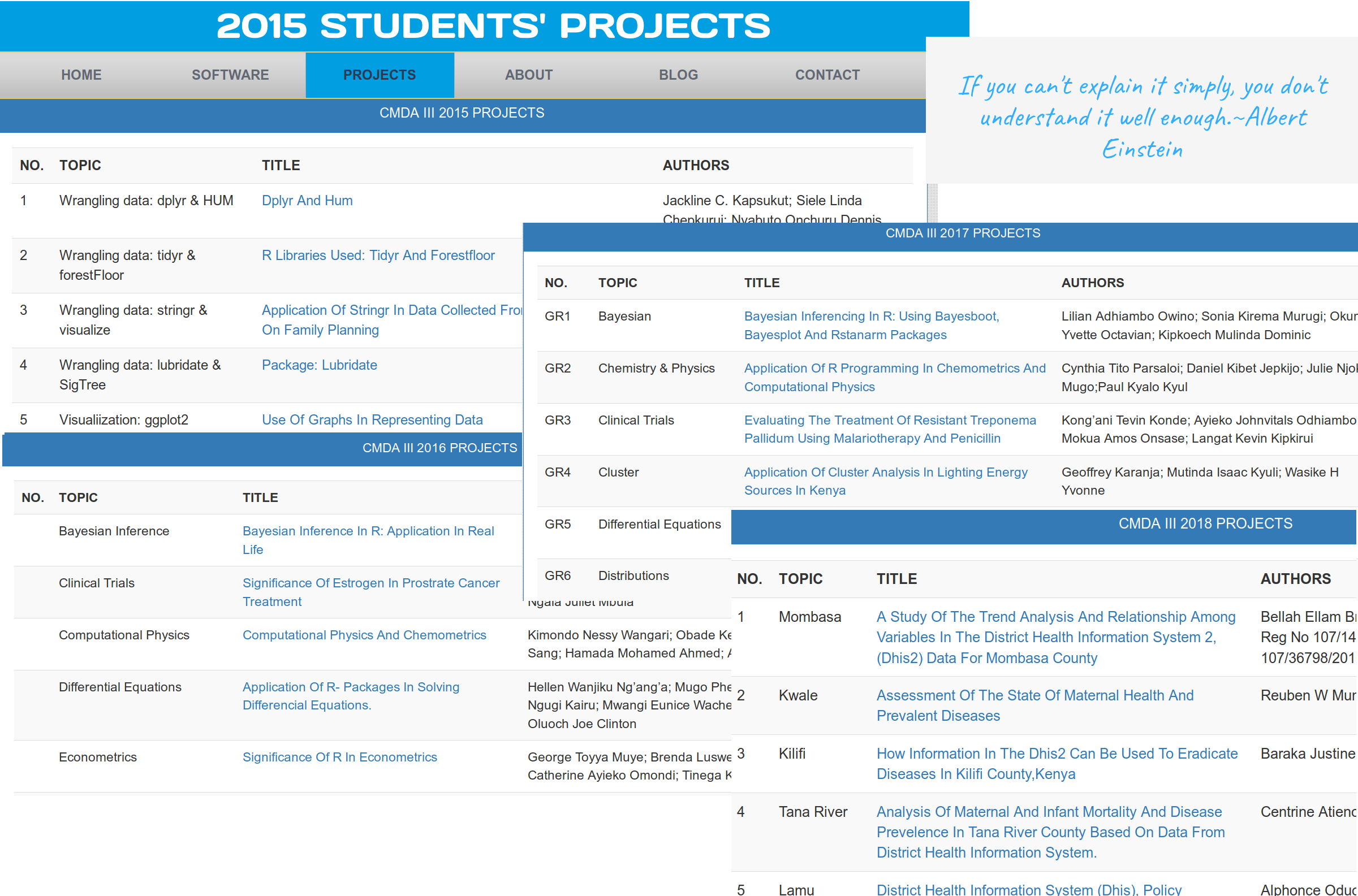This screenshot has height=896, width=1358.
Task: Open 'Application Of Cluster Analysis In Lighting Energy' link
Action: [886, 481]
